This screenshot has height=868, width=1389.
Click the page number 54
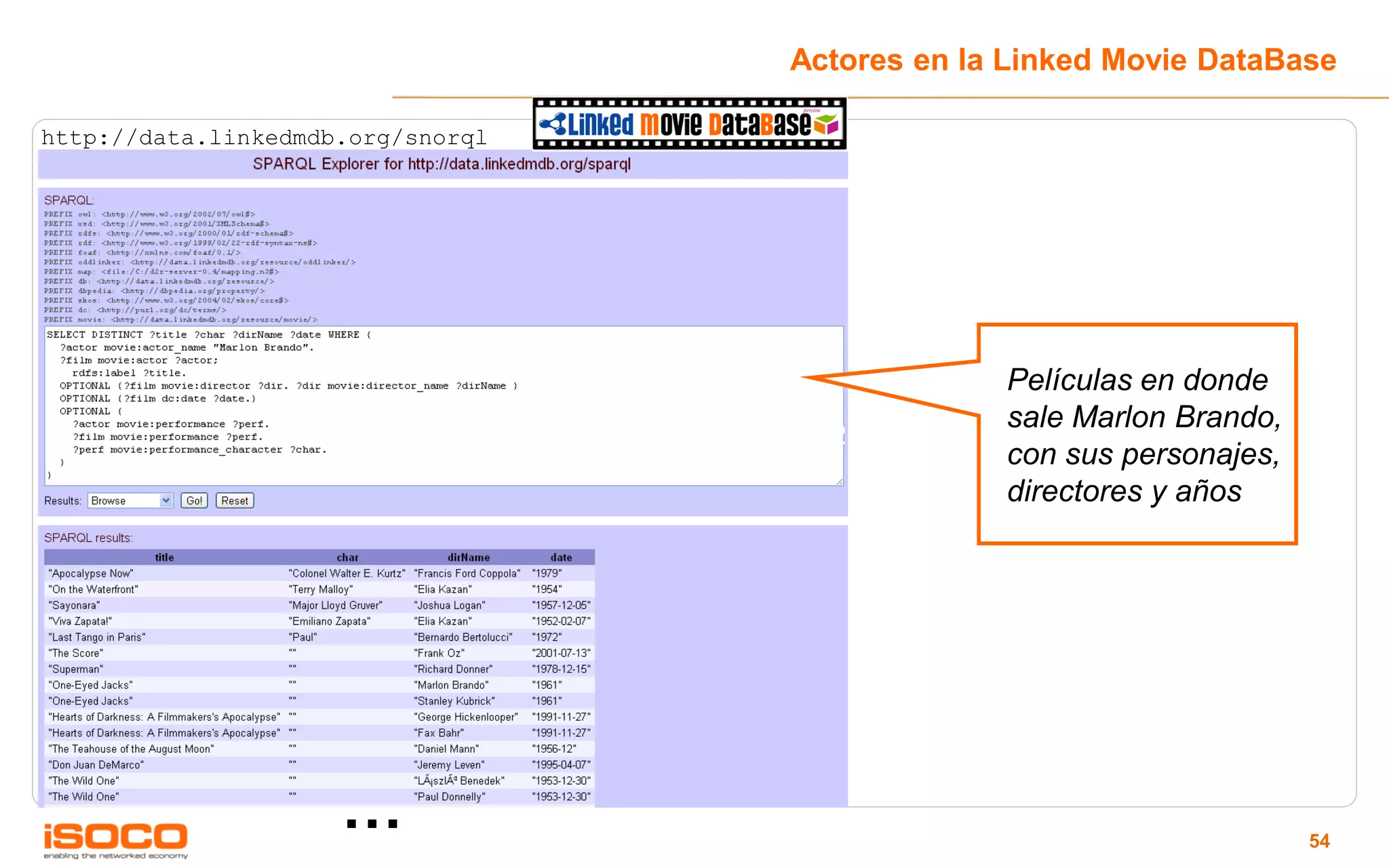pos(1319,841)
